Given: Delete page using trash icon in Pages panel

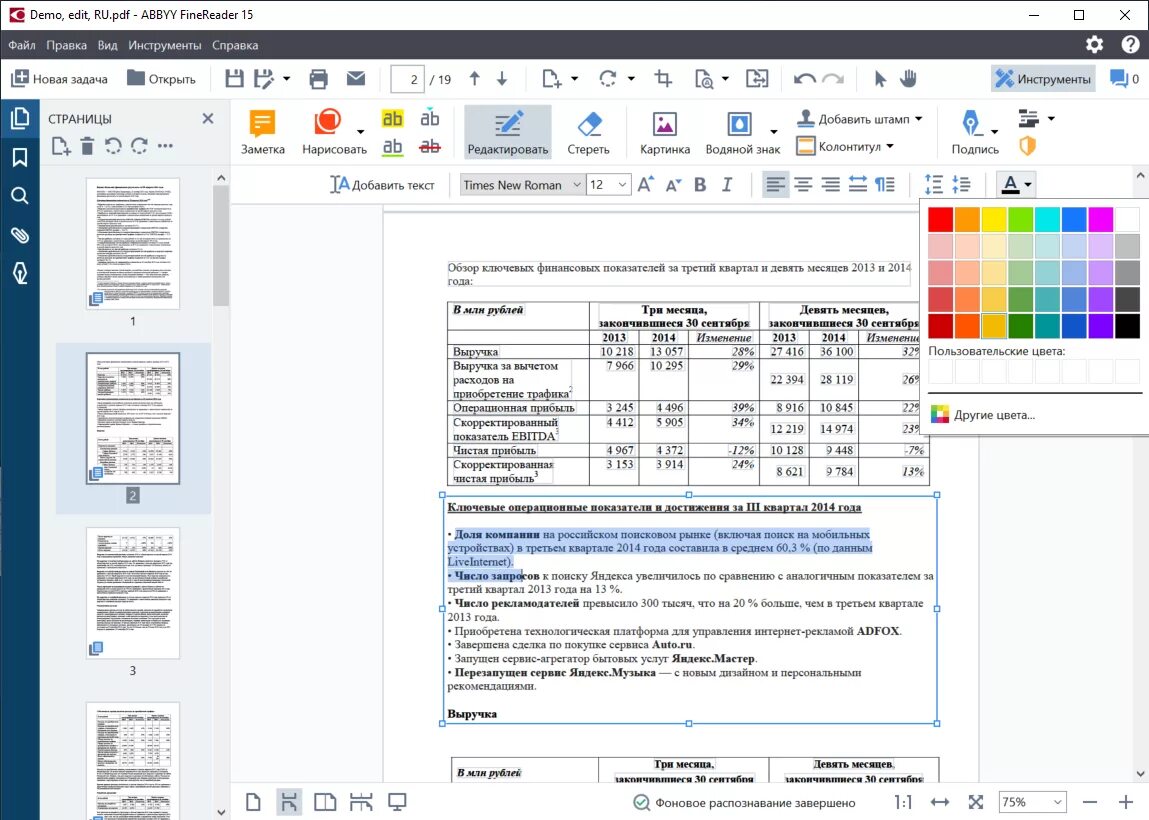Looking at the screenshot, I should [87, 146].
